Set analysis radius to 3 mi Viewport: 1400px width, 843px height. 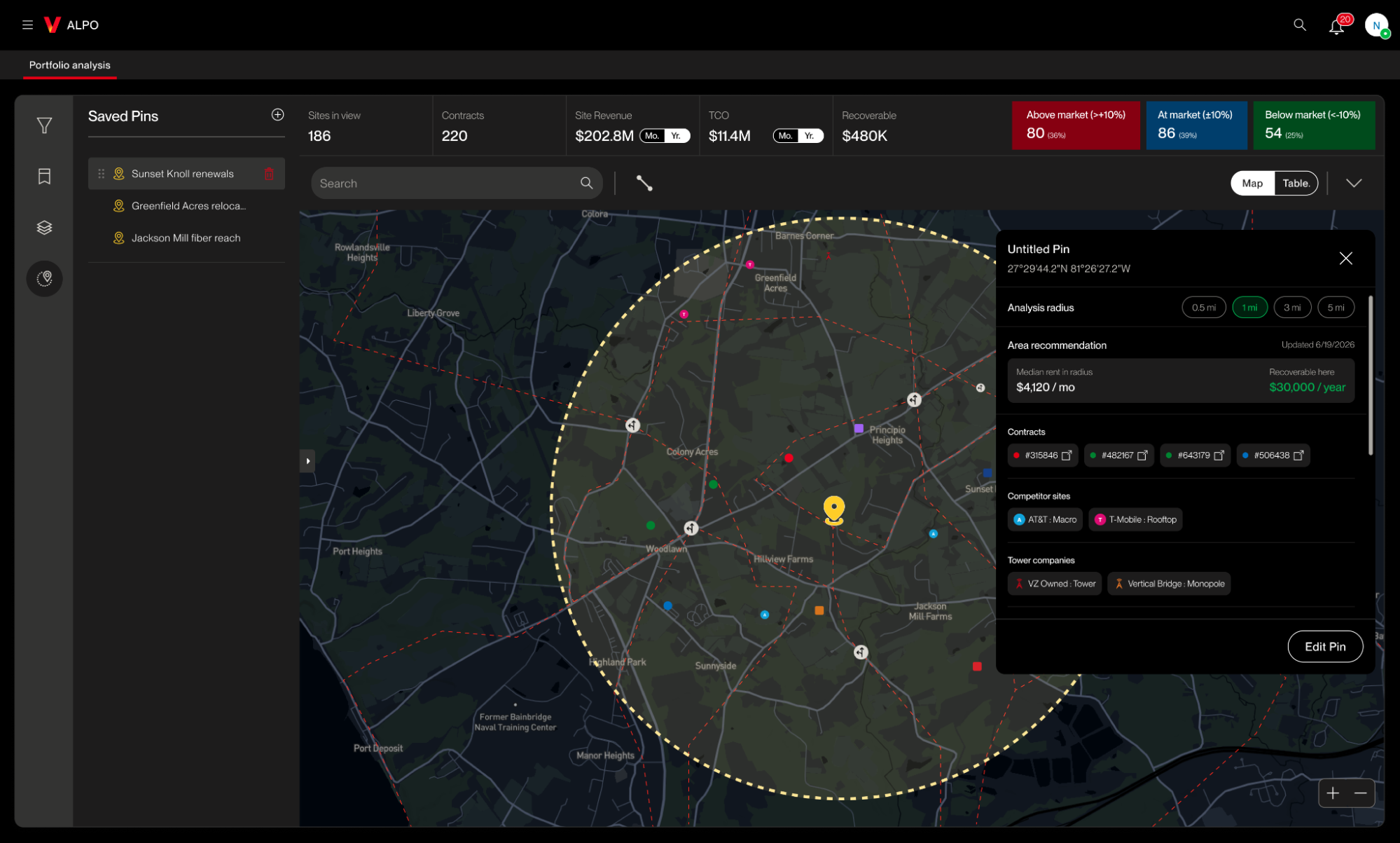(1292, 308)
